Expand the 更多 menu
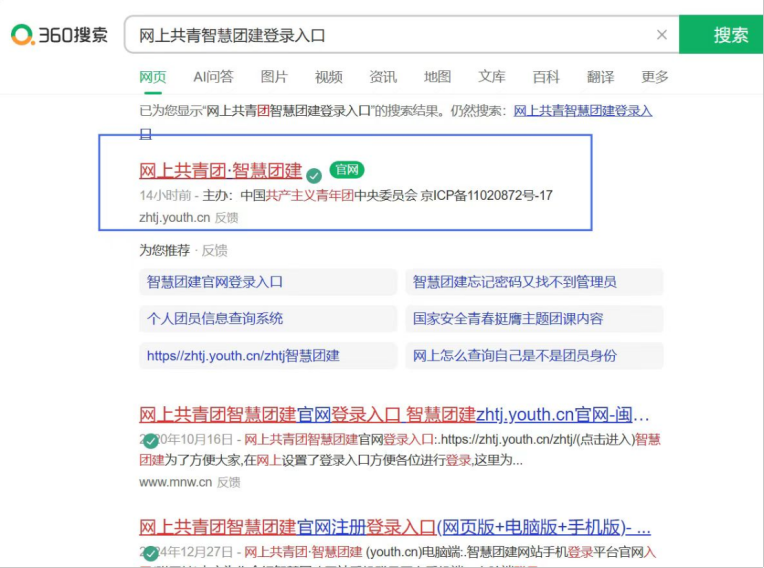This screenshot has width=764, height=568. click(x=655, y=77)
